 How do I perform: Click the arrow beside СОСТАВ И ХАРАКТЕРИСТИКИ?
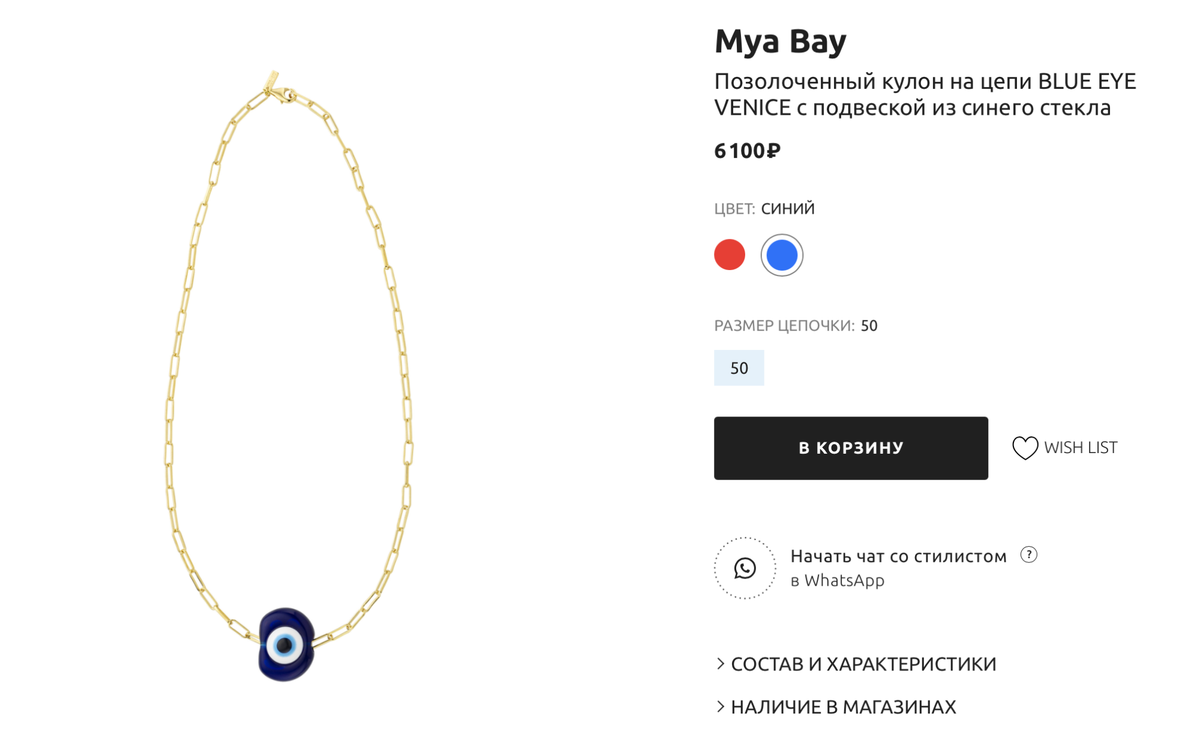pyautogui.click(x=720, y=664)
